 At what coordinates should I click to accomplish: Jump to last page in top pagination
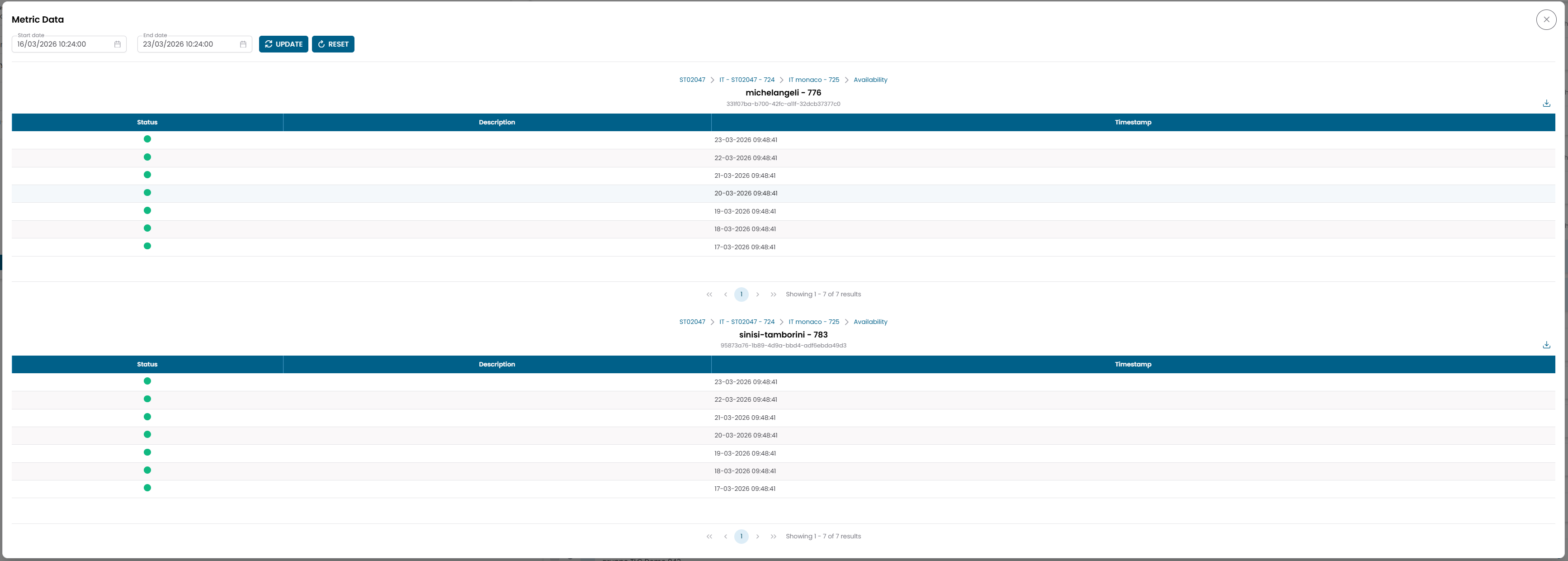774,294
